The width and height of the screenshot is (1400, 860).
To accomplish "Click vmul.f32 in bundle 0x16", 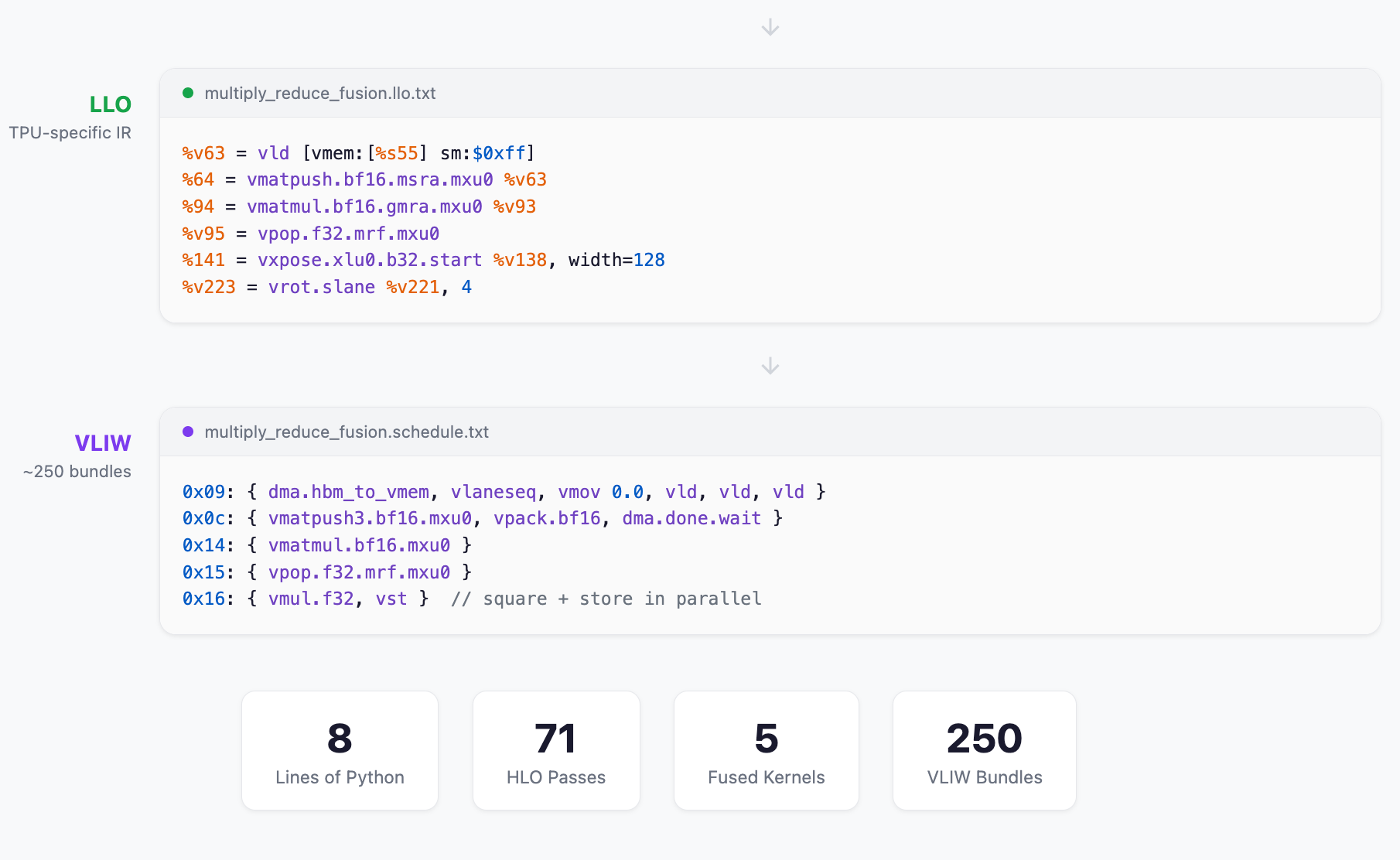I will click(311, 599).
